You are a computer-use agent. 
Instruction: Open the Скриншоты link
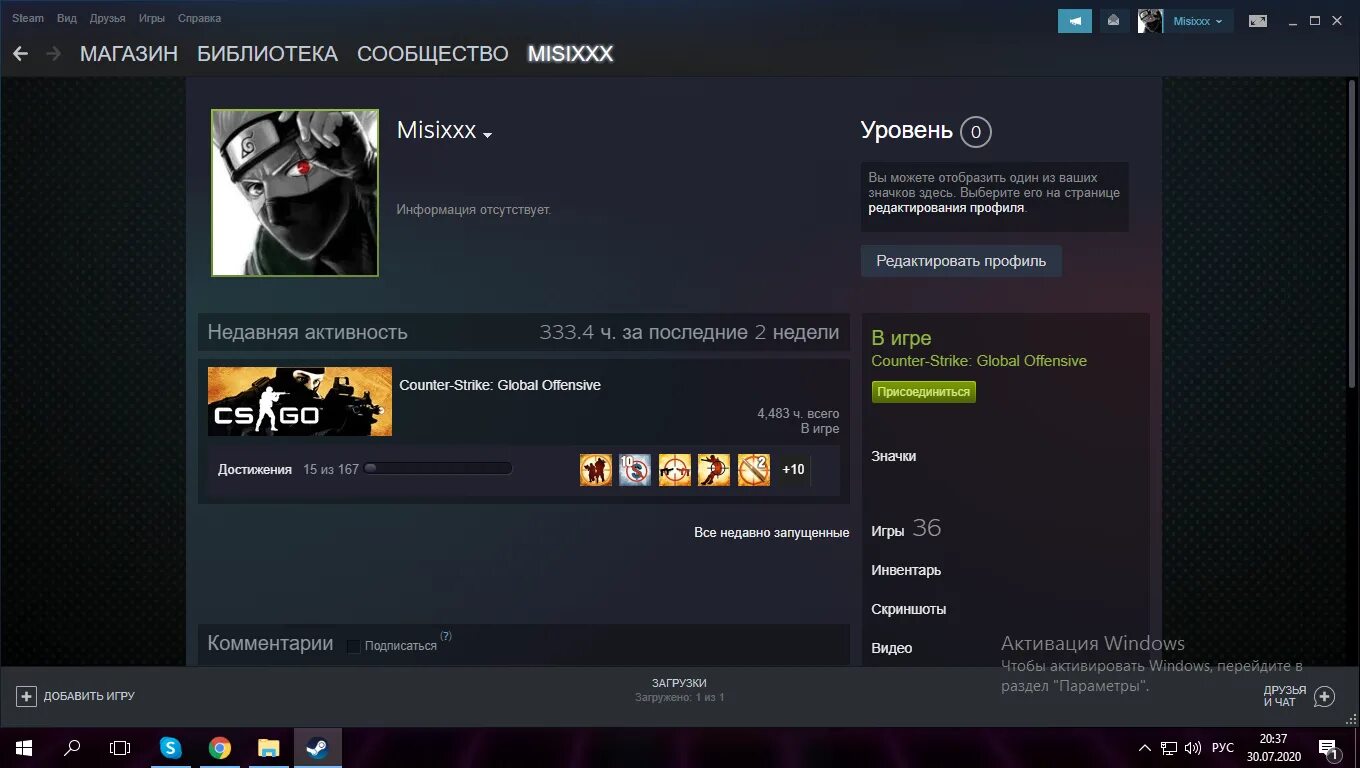(909, 609)
